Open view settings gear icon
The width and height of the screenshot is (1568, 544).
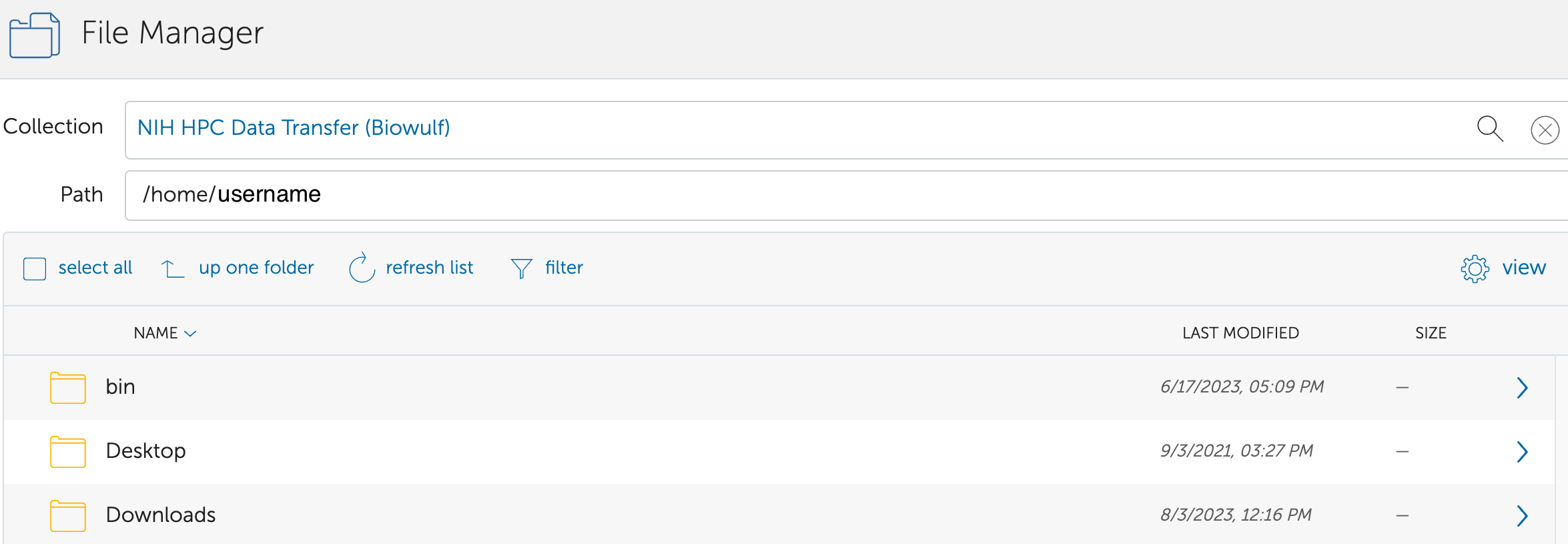pyautogui.click(x=1475, y=268)
